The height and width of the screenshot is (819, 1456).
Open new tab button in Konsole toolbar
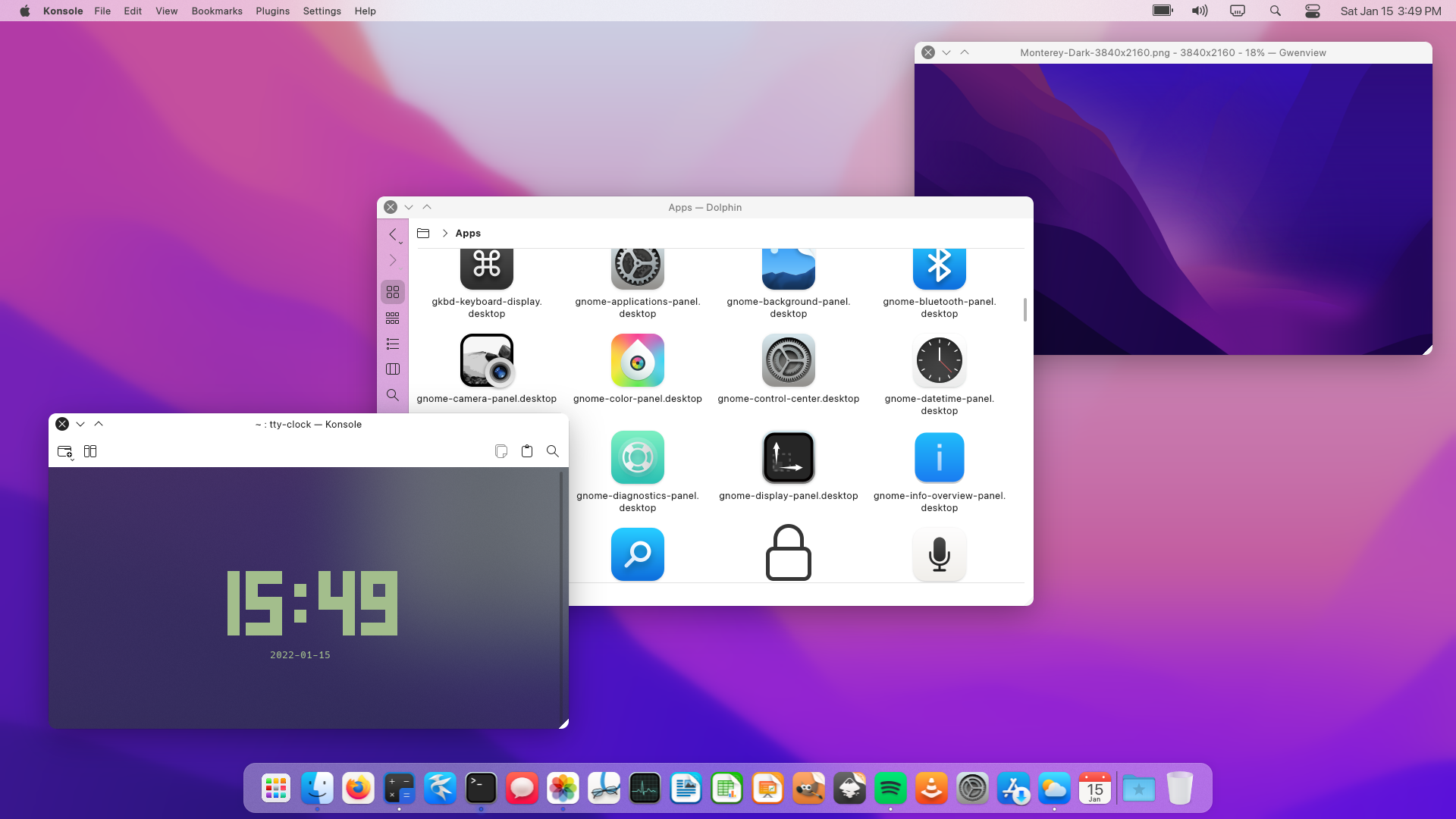(65, 452)
